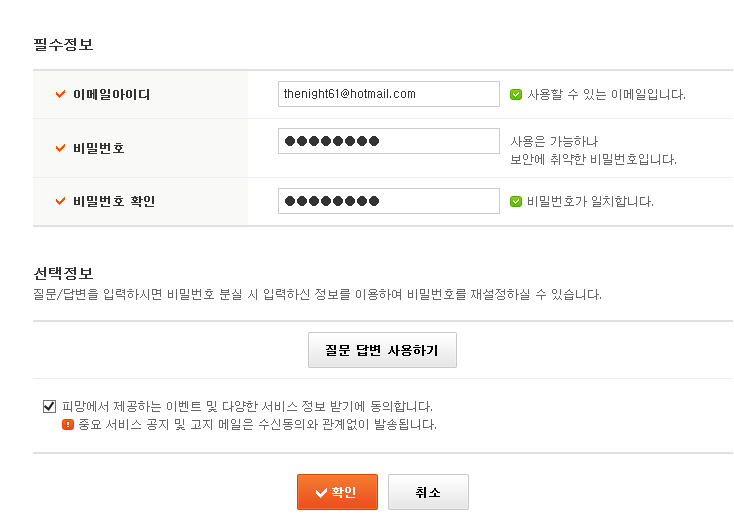734x532 pixels.
Task: Click the green check icon beside email availability message
Action: pyautogui.click(x=516, y=95)
